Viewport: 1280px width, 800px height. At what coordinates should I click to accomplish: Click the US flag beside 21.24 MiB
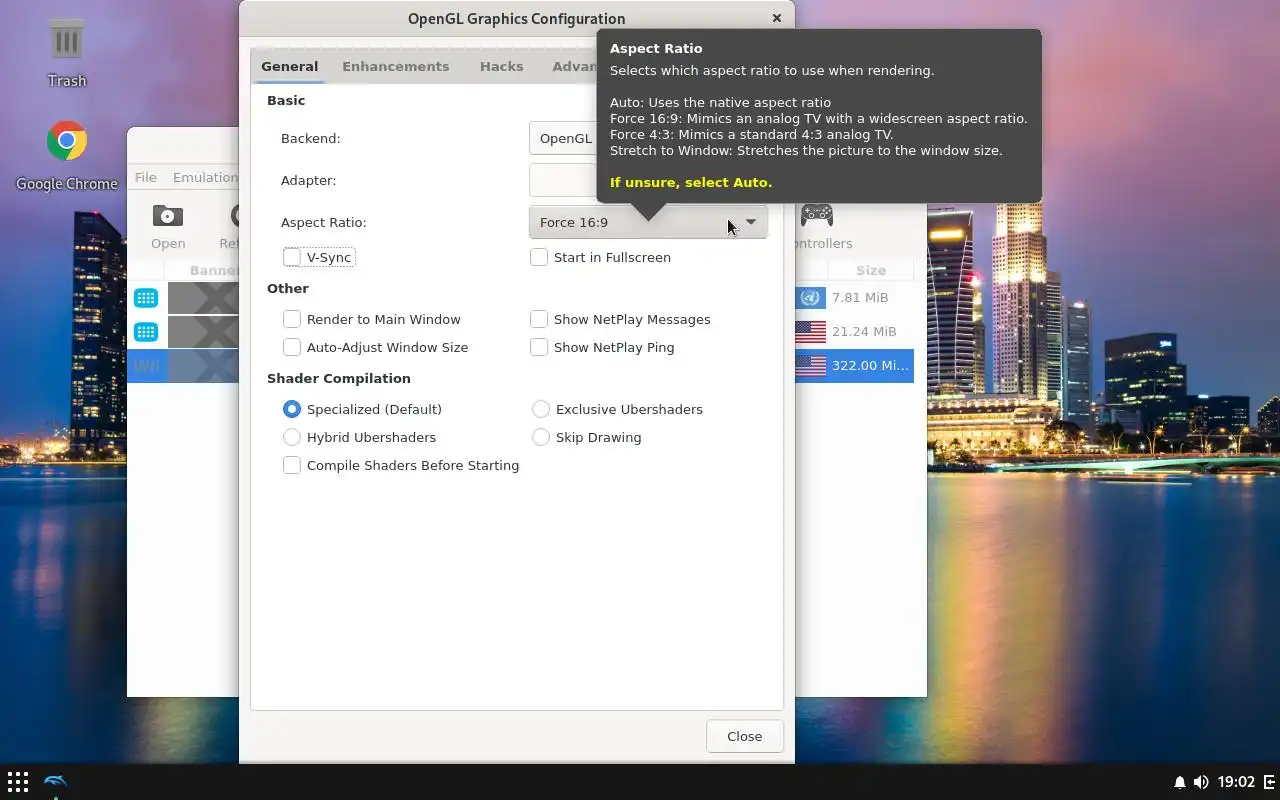click(811, 331)
